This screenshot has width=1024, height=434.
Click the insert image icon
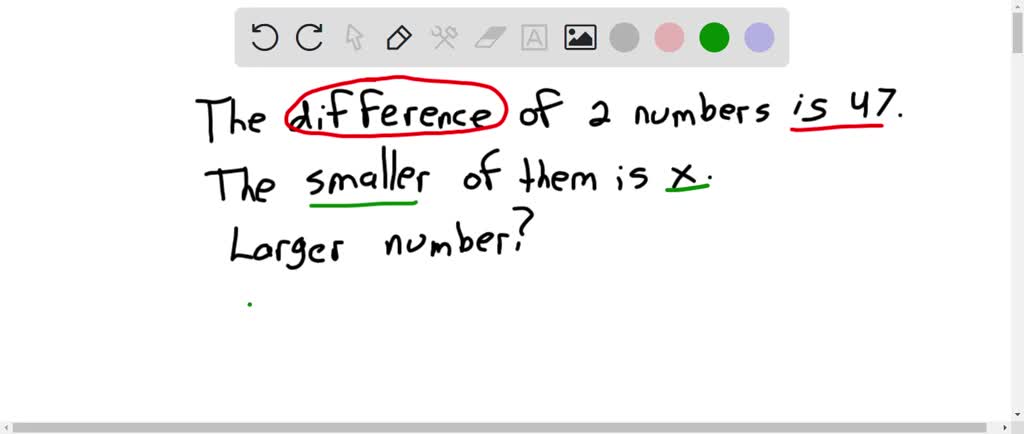coord(580,38)
